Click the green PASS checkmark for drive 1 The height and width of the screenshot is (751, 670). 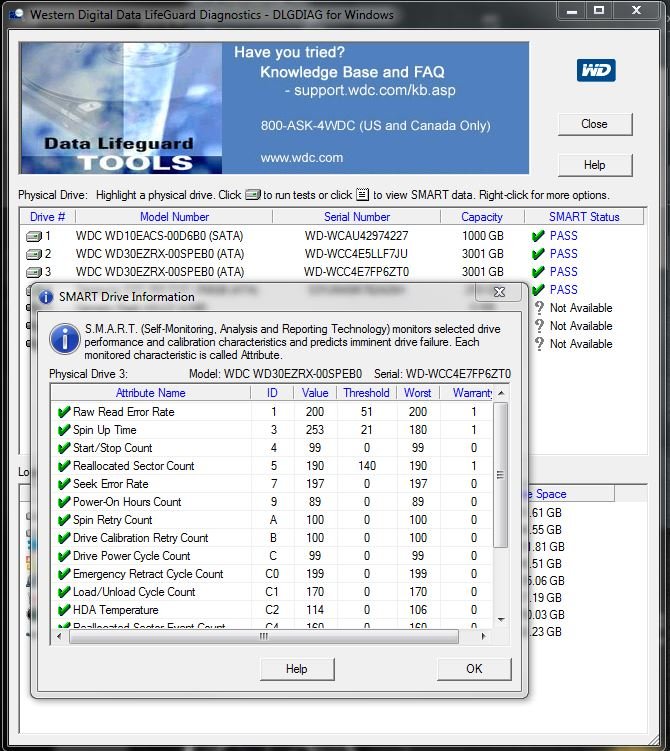coord(538,236)
